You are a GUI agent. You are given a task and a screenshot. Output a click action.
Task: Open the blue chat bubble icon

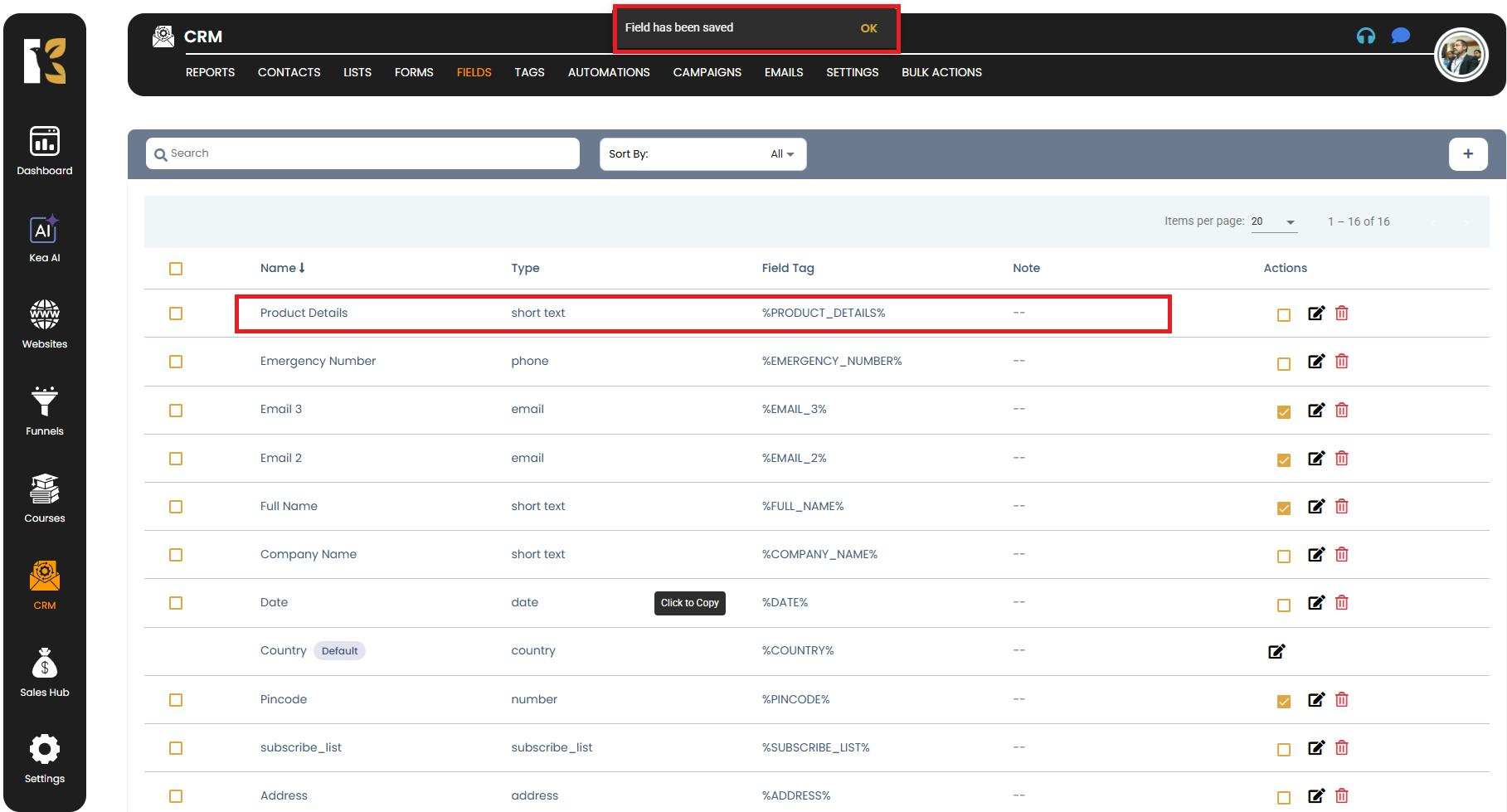(x=1400, y=36)
